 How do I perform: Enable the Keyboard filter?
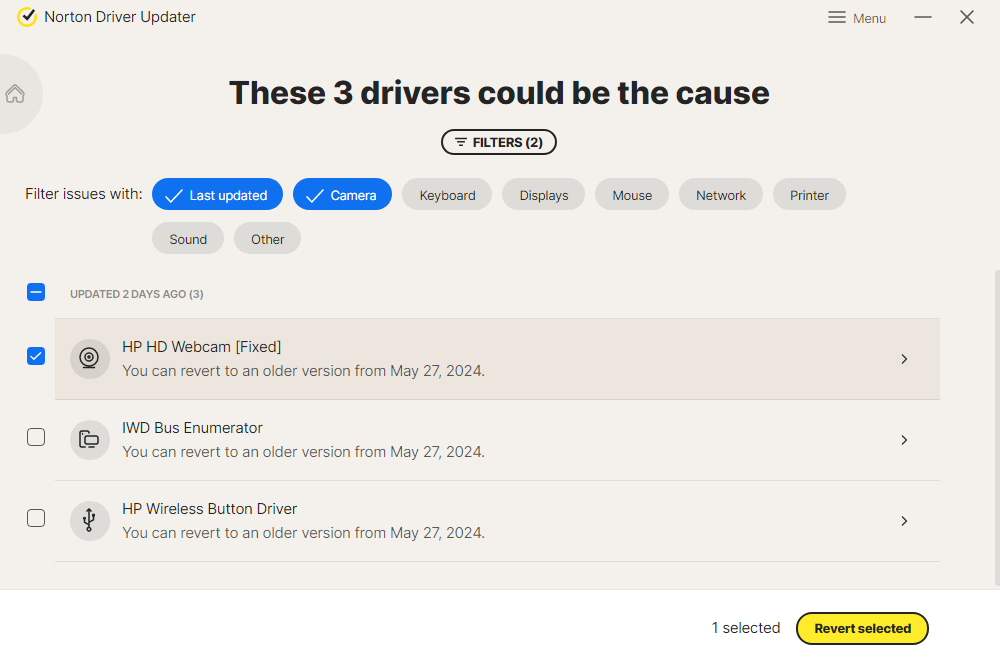(x=447, y=195)
